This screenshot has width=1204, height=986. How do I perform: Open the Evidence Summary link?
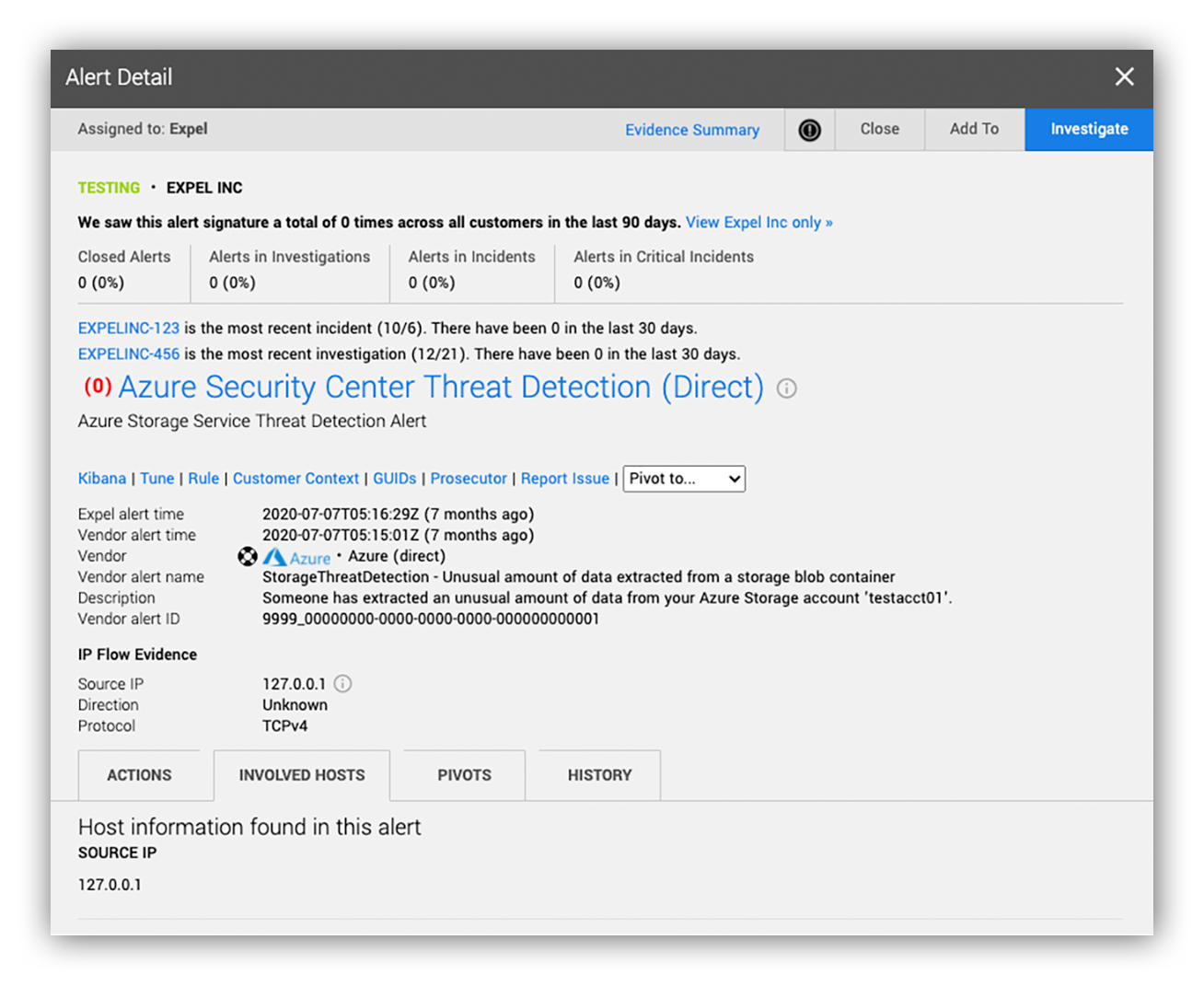[692, 130]
